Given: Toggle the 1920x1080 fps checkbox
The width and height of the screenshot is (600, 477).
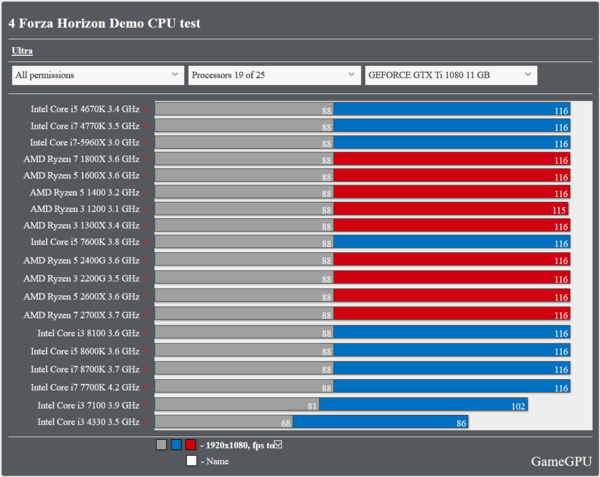Looking at the screenshot, I should click(278, 444).
